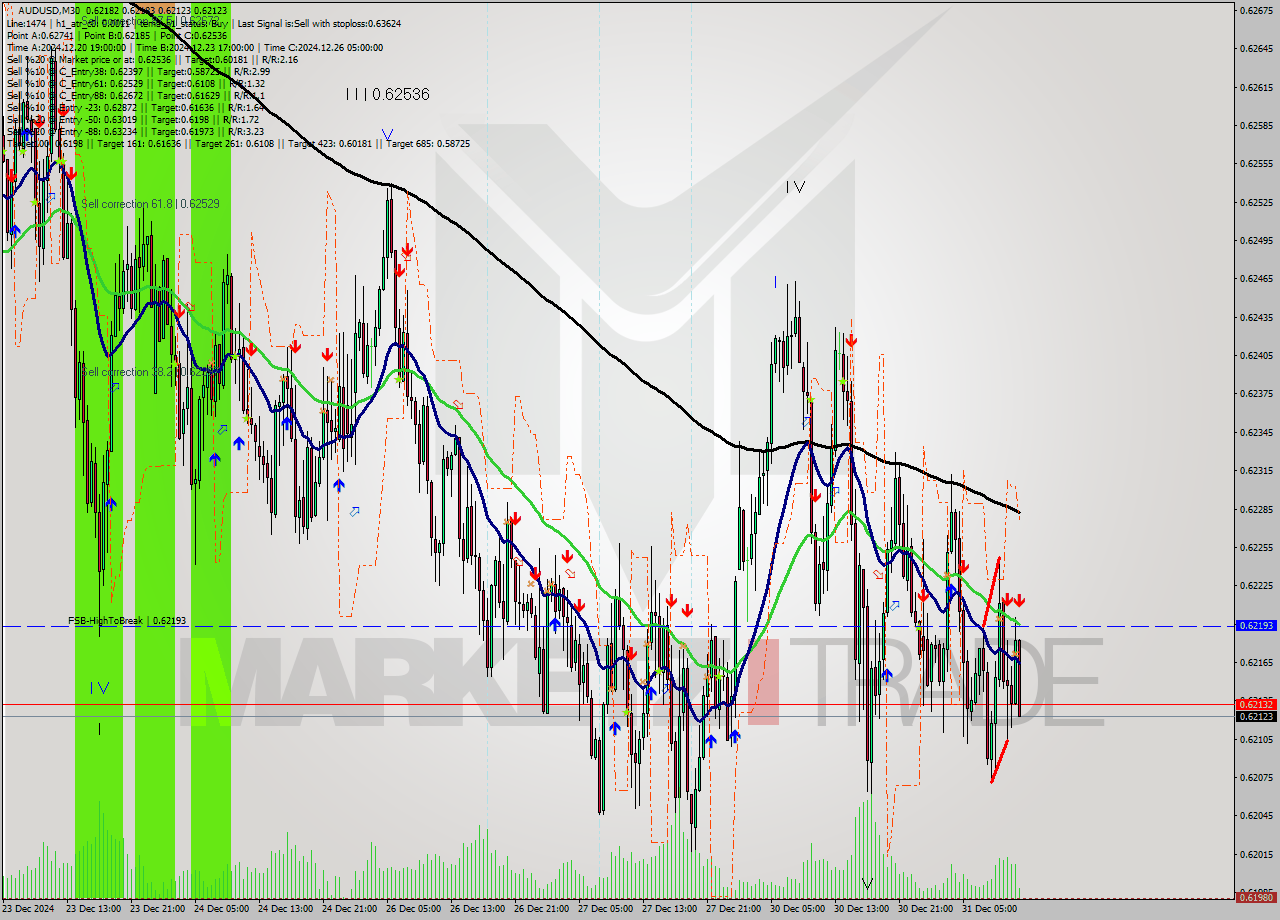This screenshot has height=920, width=1280.
Task: Click the 'FSB-HighToBreak | 0.62193' label
Action: tap(127, 621)
